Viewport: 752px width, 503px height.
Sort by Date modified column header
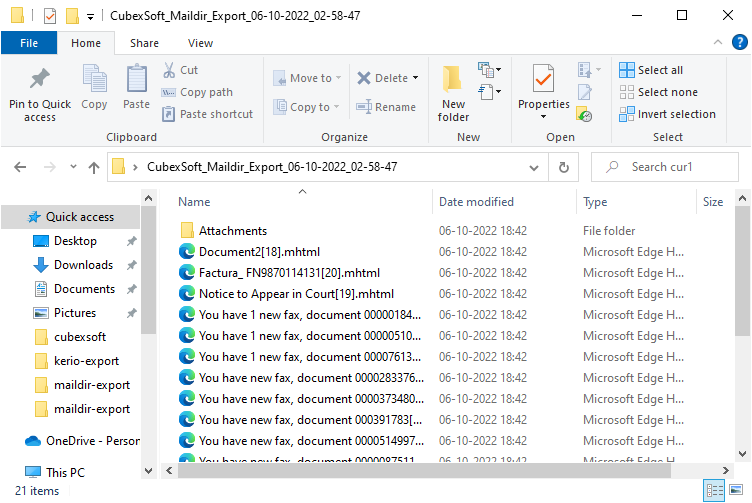[x=476, y=202]
